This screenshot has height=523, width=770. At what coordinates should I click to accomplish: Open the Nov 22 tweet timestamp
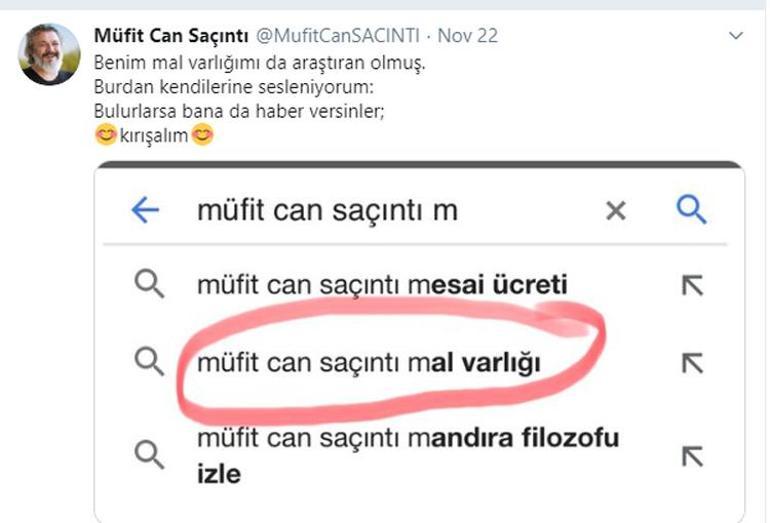pyautogui.click(x=469, y=37)
